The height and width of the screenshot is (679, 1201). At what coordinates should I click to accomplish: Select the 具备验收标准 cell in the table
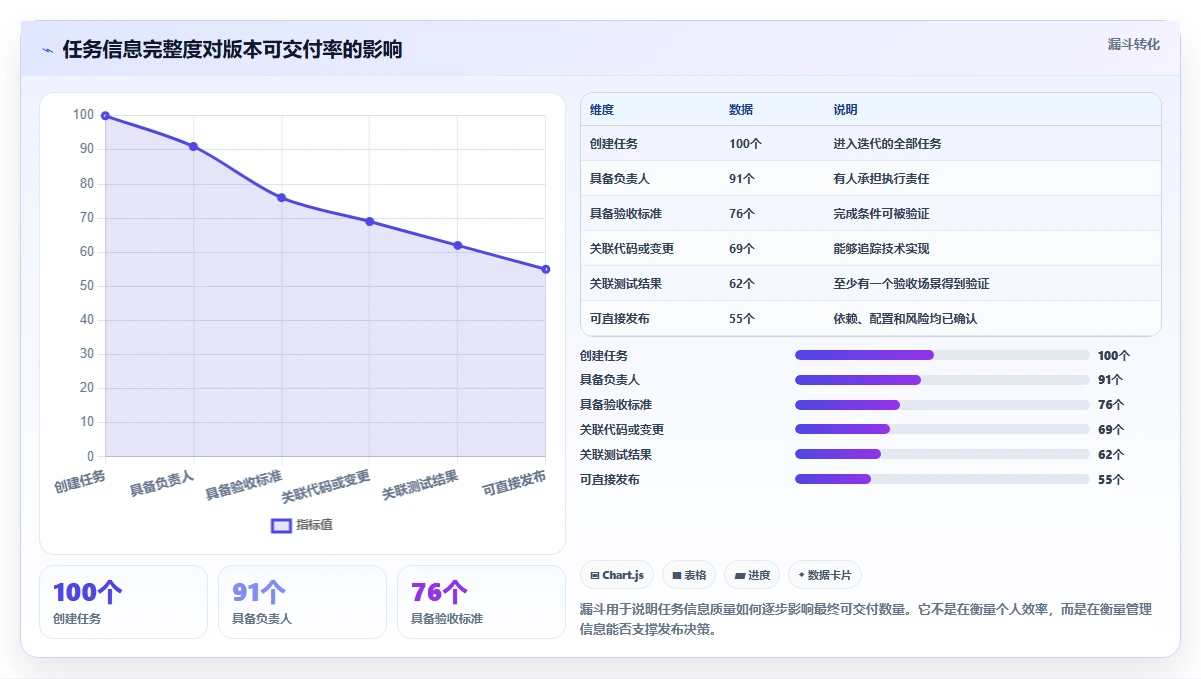pyautogui.click(x=626, y=214)
